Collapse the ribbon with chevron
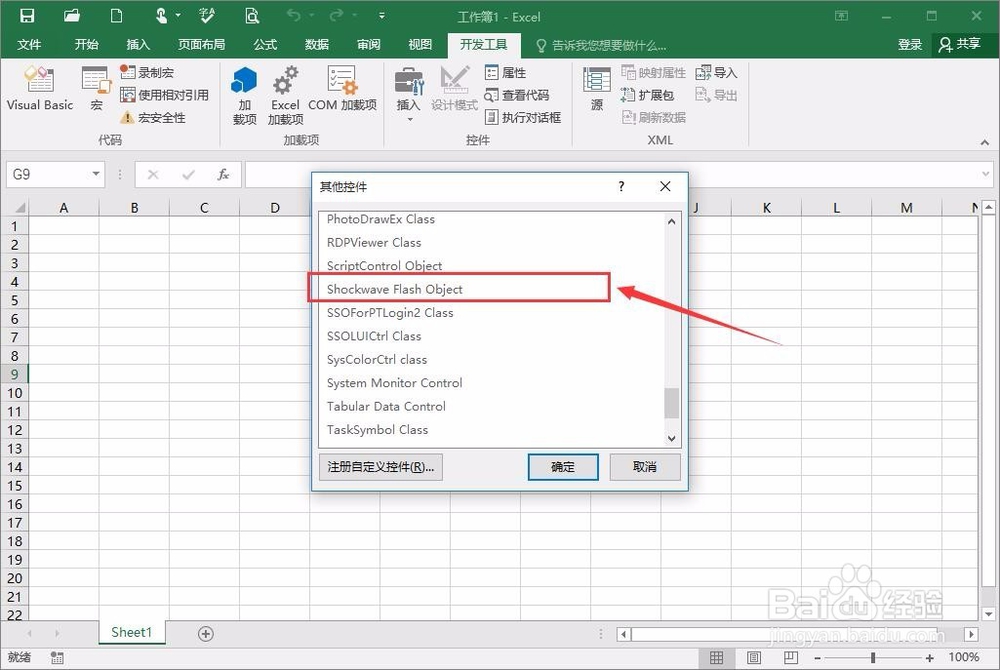 [x=985, y=142]
